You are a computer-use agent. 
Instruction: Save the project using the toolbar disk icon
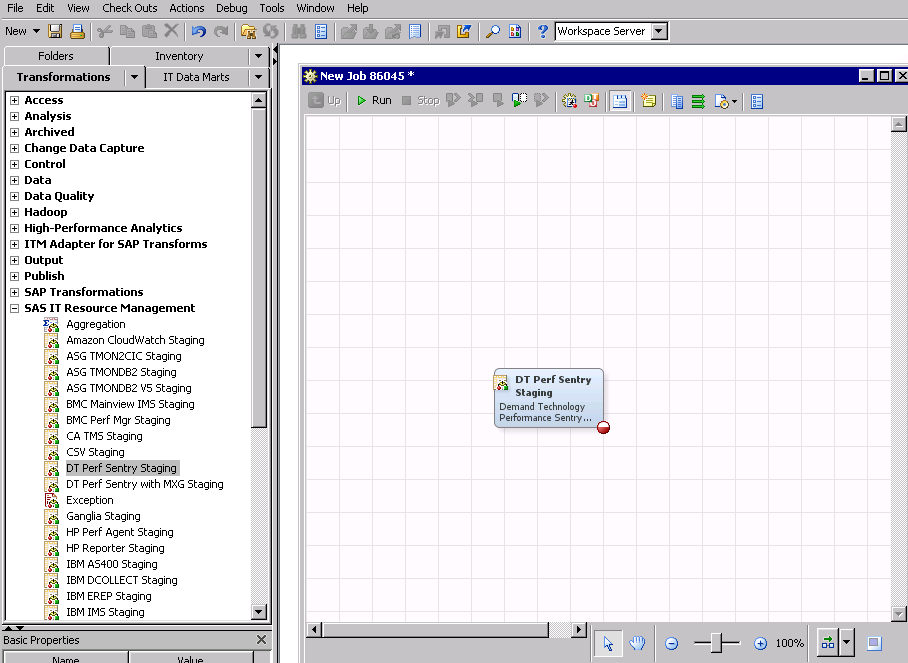(54, 31)
